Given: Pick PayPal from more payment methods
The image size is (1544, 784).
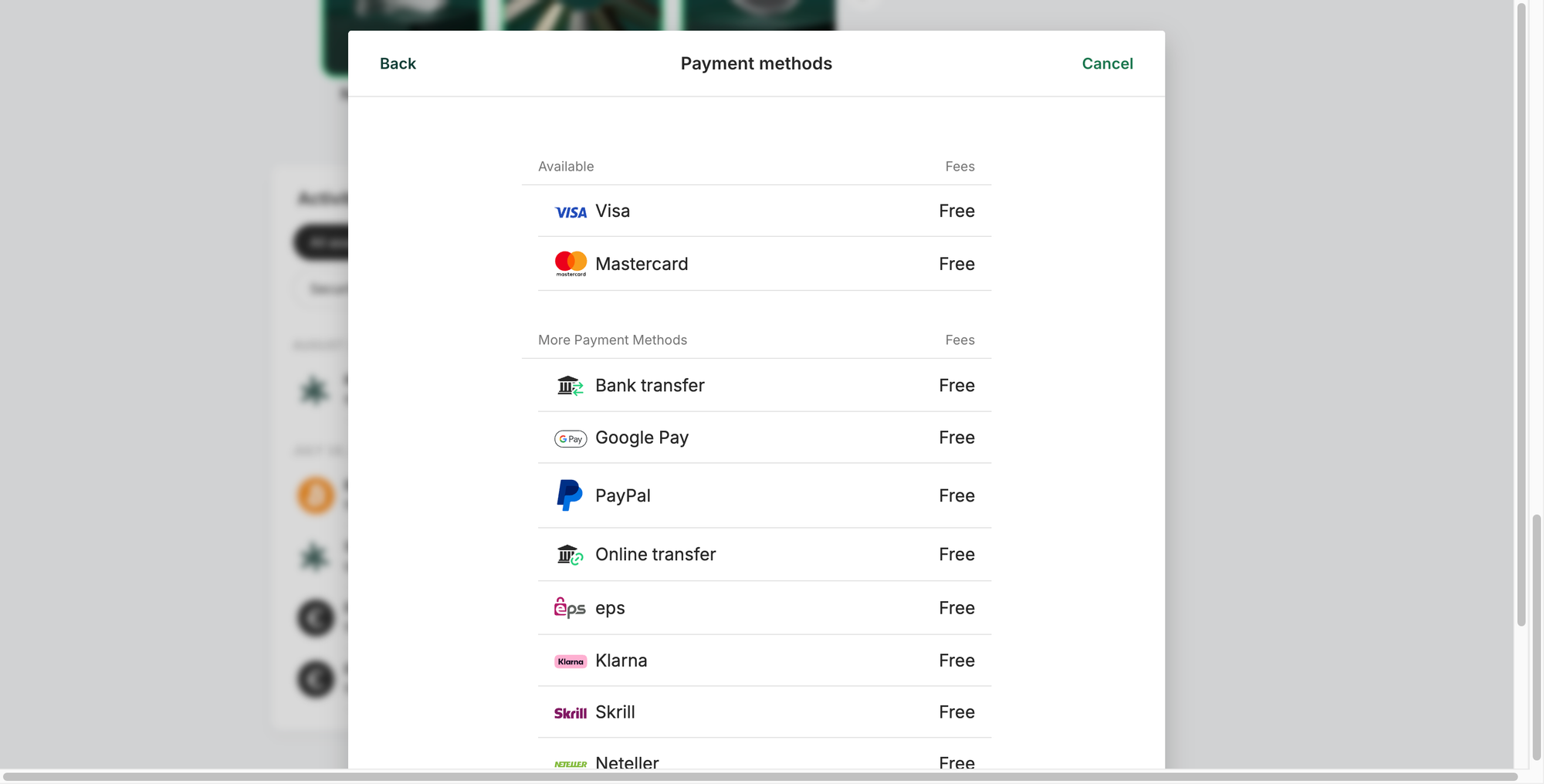Looking at the screenshot, I should point(764,495).
